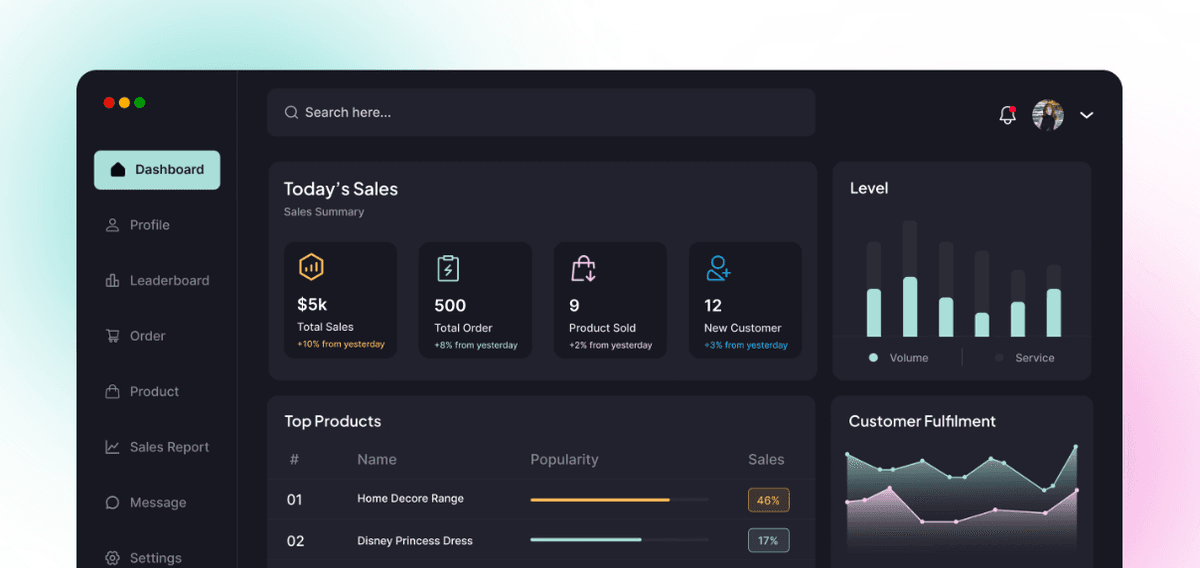Click row number 01

click(x=294, y=499)
